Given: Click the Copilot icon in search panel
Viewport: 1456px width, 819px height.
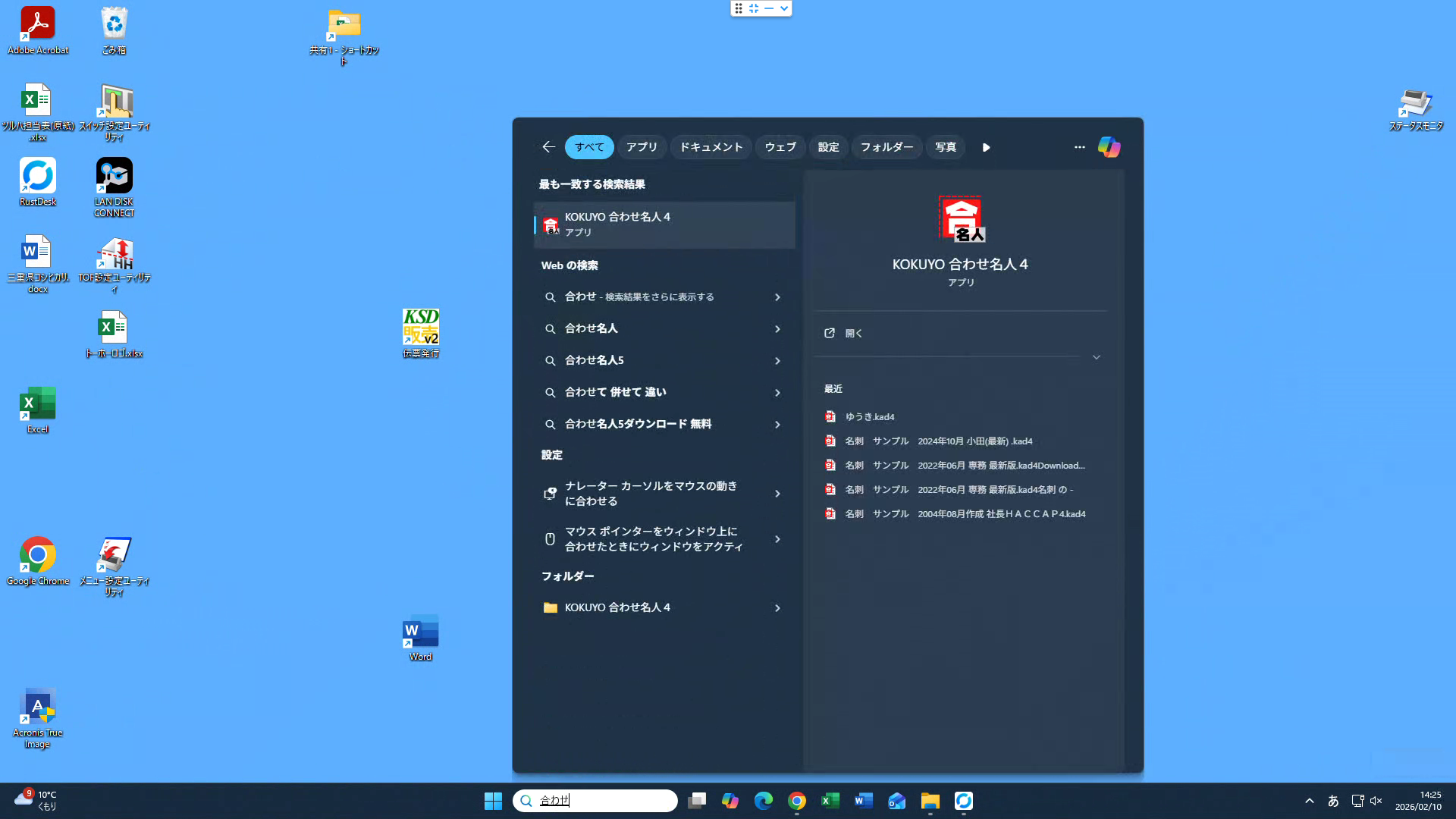Looking at the screenshot, I should (x=1109, y=147).
